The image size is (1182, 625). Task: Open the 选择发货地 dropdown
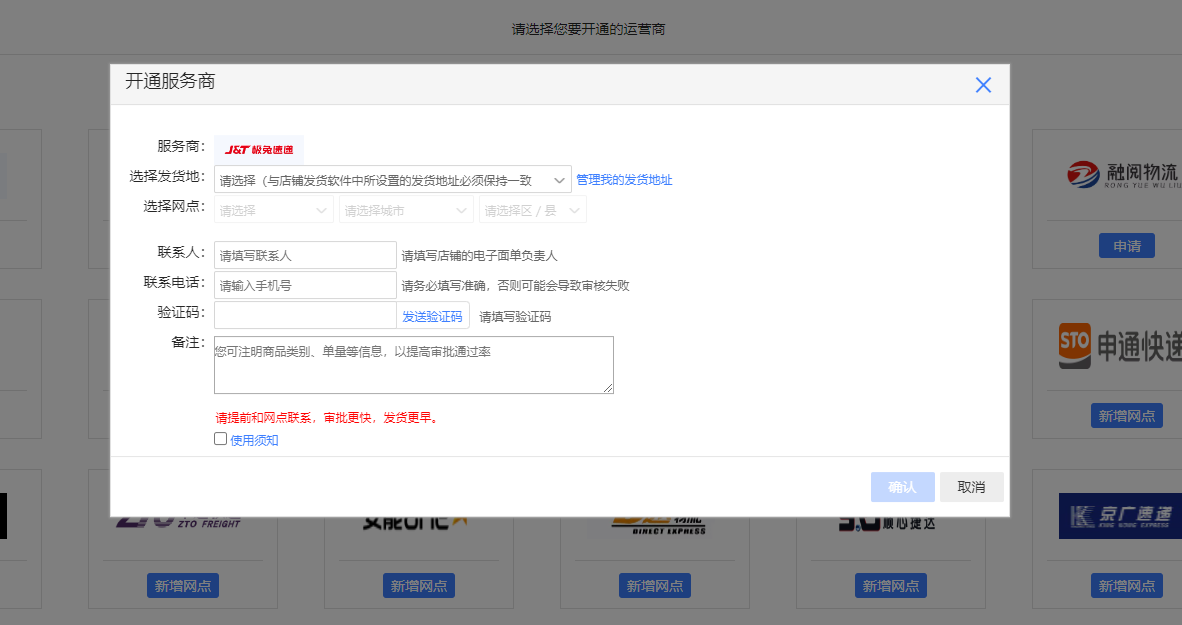click(x=392, y=180)
